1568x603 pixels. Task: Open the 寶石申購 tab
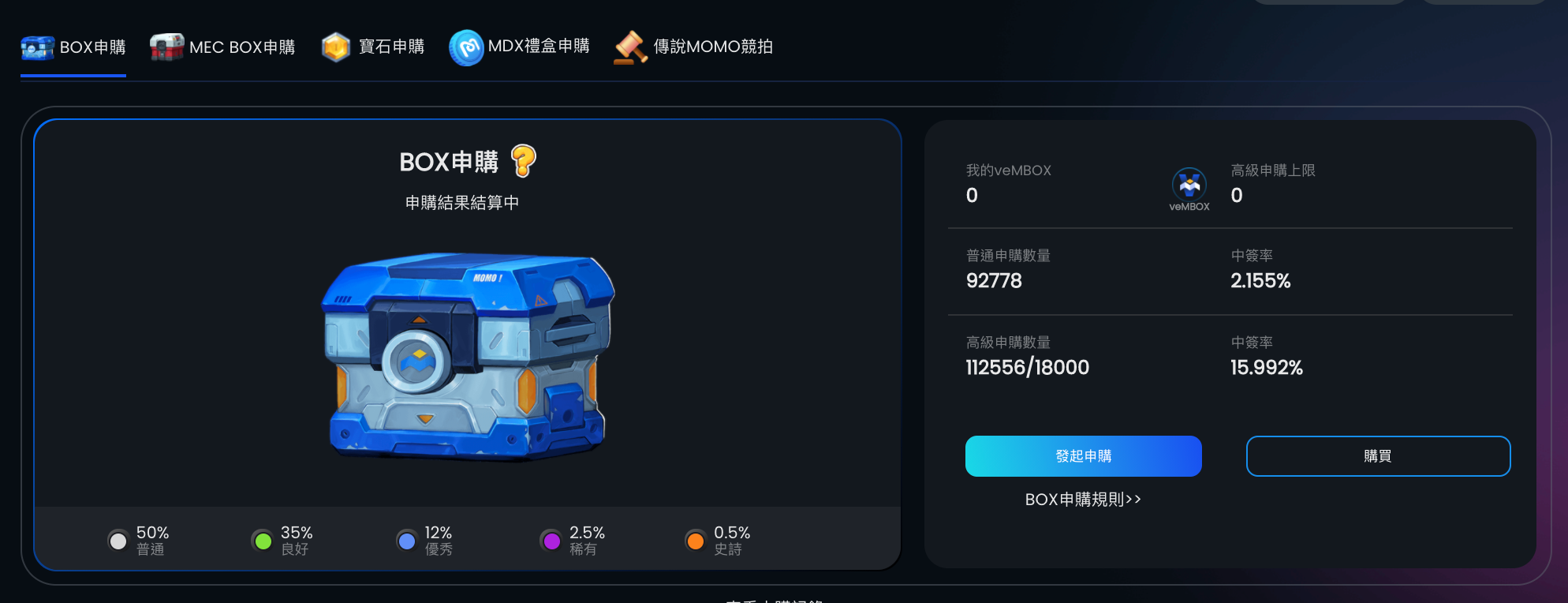point(392,47)
